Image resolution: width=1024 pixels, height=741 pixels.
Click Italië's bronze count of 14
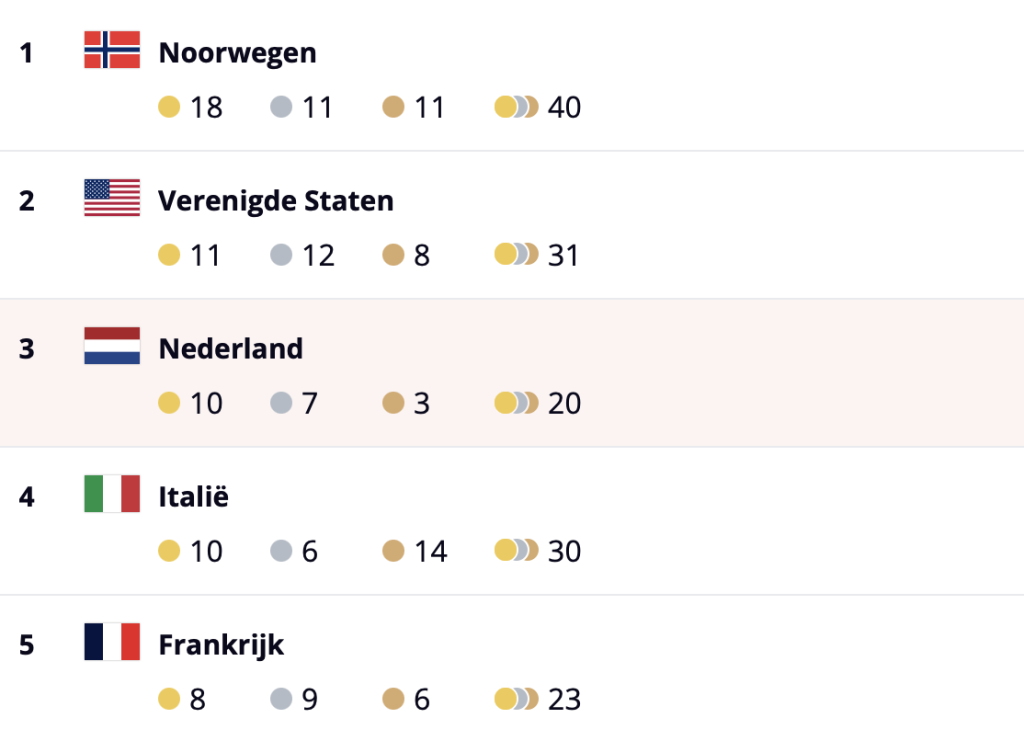(x=430, y=551)
